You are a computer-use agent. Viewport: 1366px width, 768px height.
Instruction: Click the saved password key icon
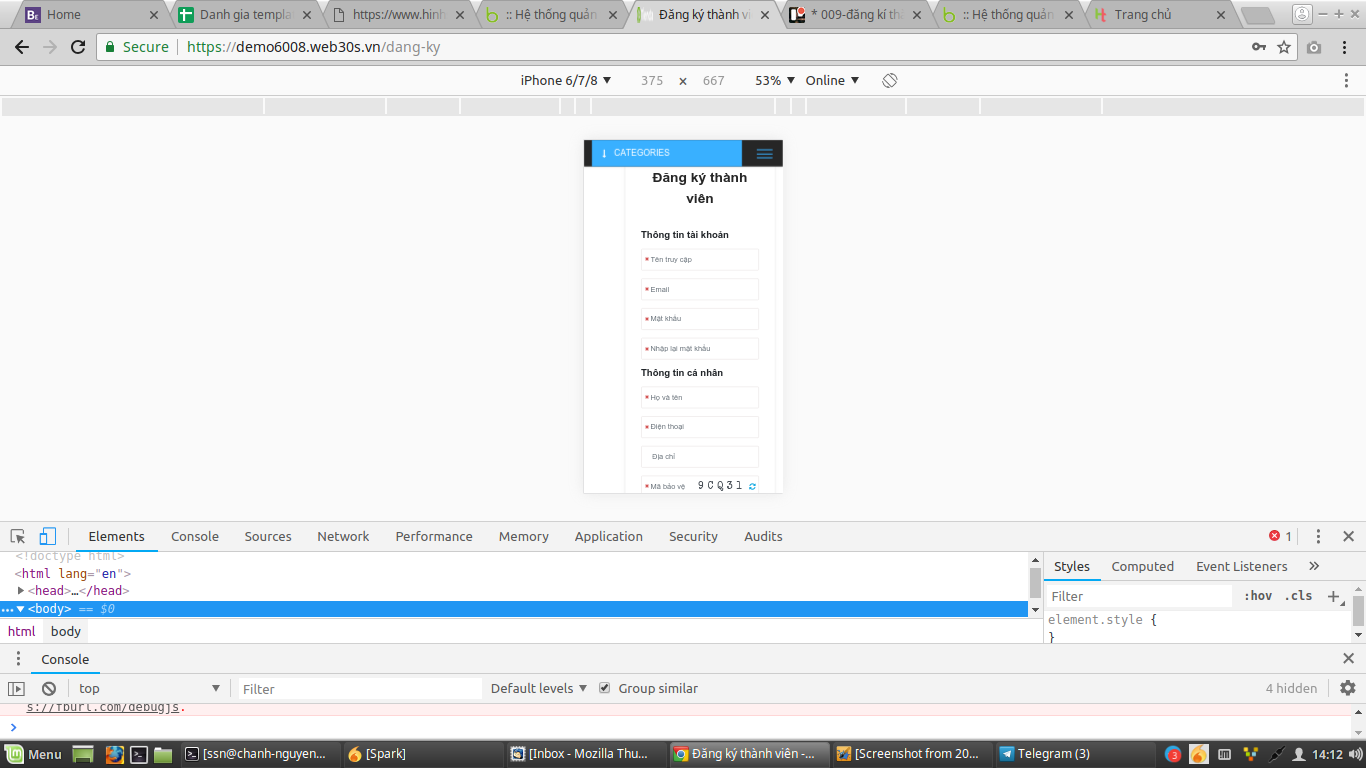(x=1259, y=47)
